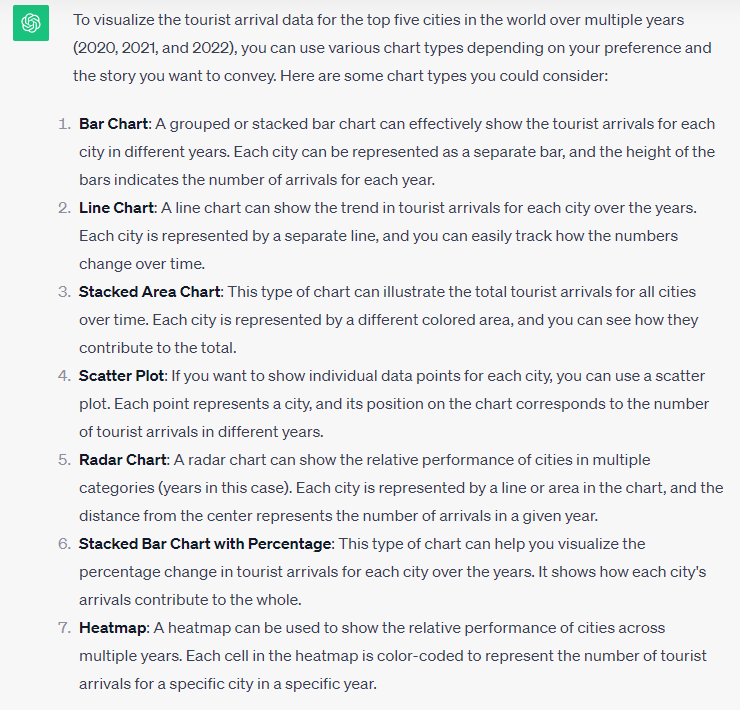Select the 'Stacked Area Chart' bold label

coord(150,292)
